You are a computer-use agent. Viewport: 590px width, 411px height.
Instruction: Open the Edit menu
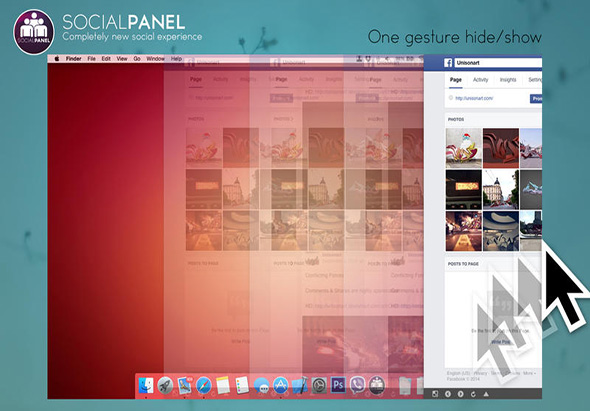pyautogui.click(x=106, y=59)
